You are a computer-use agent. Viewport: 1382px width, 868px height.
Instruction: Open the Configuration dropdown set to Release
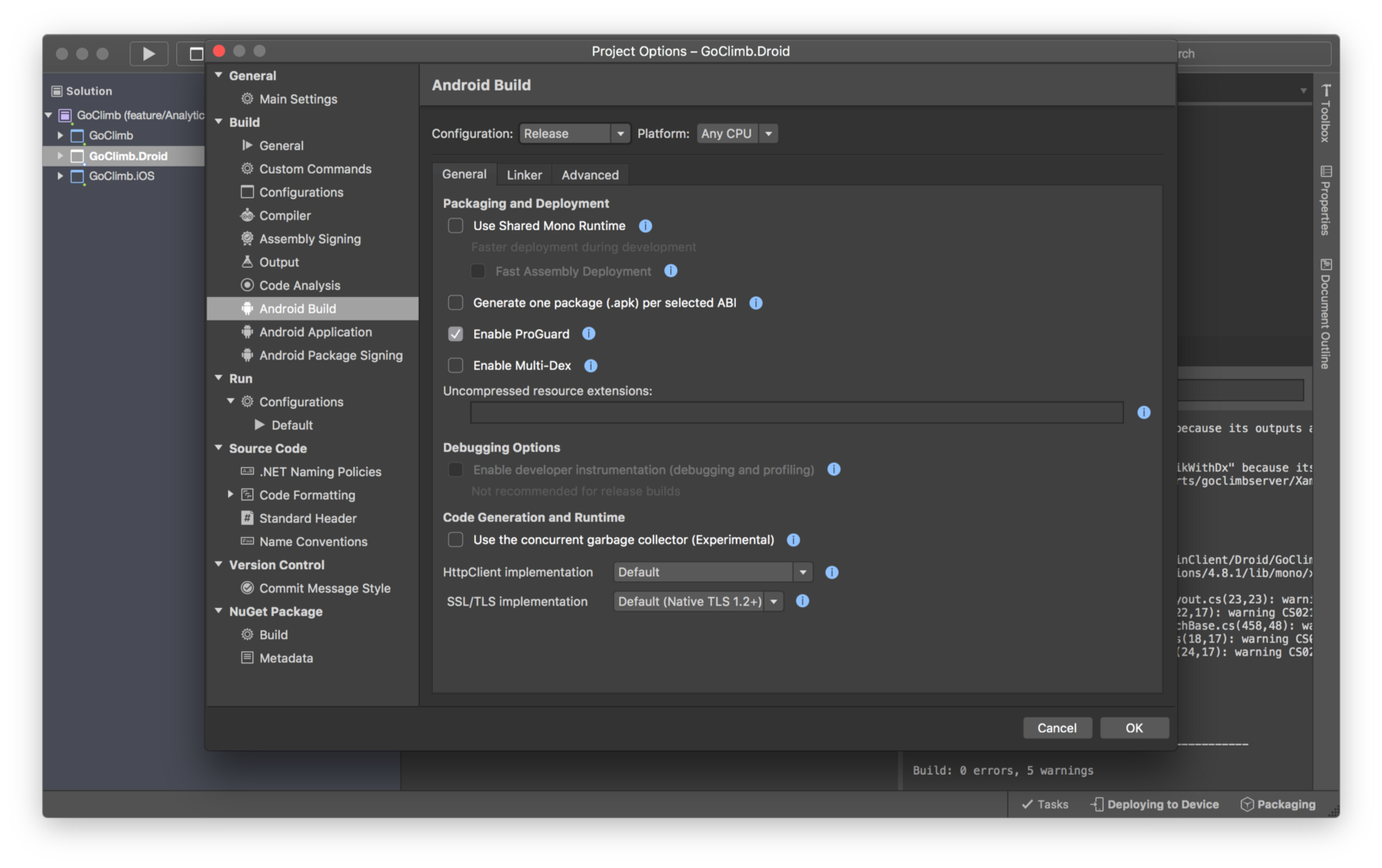pos(574,134)
